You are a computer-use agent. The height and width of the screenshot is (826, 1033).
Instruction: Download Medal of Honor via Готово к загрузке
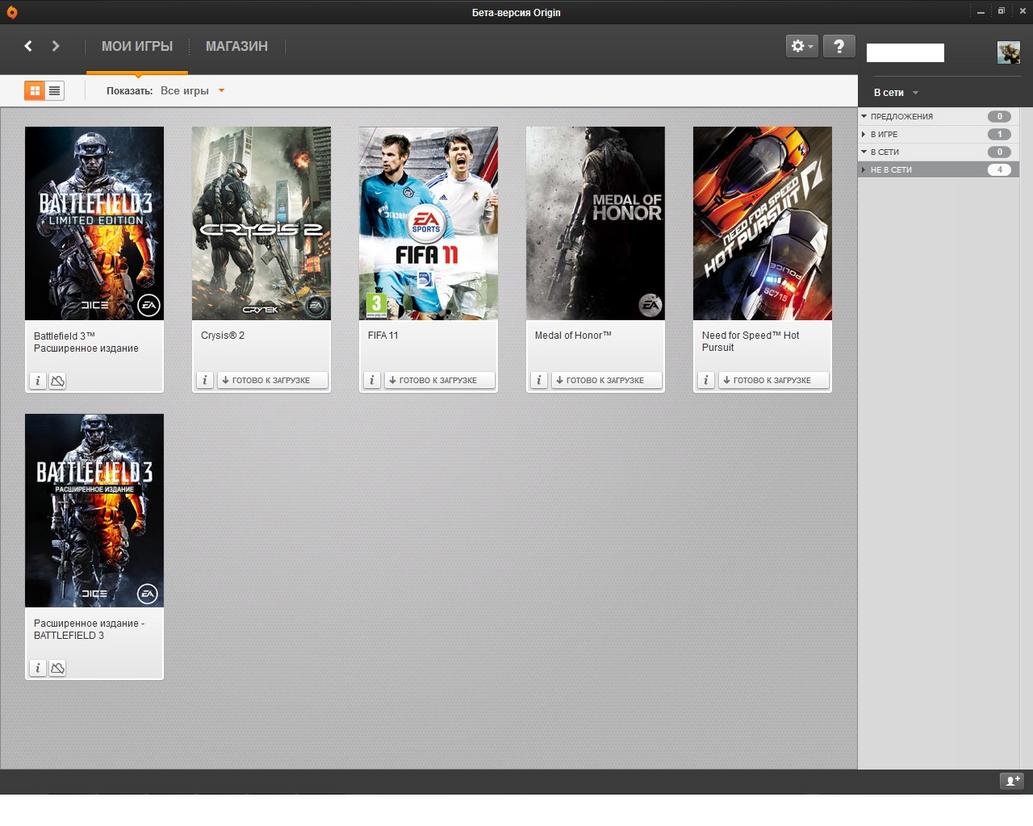click(606, 380)
